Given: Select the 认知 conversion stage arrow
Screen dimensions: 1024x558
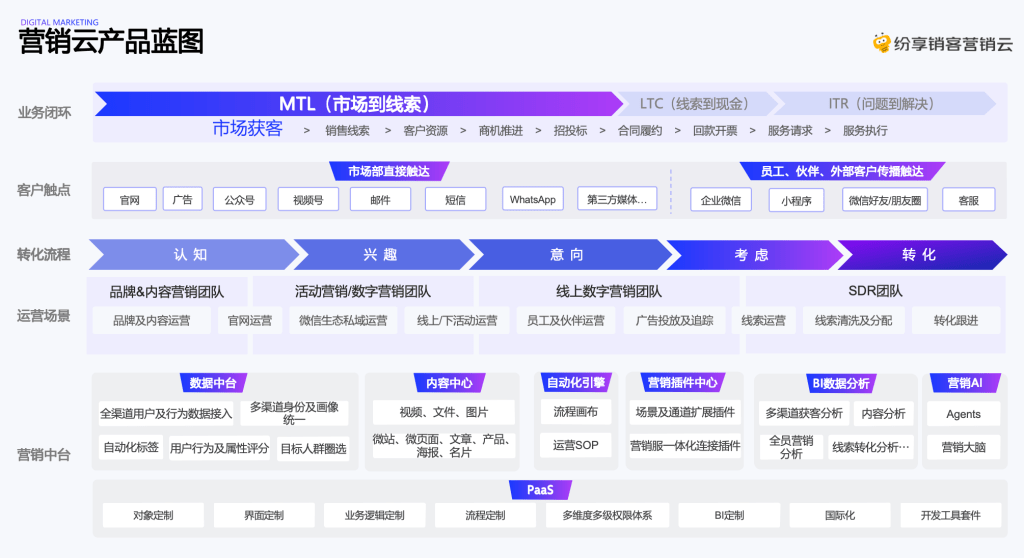Looking at the screenshot, I should (x=193, y=255).
